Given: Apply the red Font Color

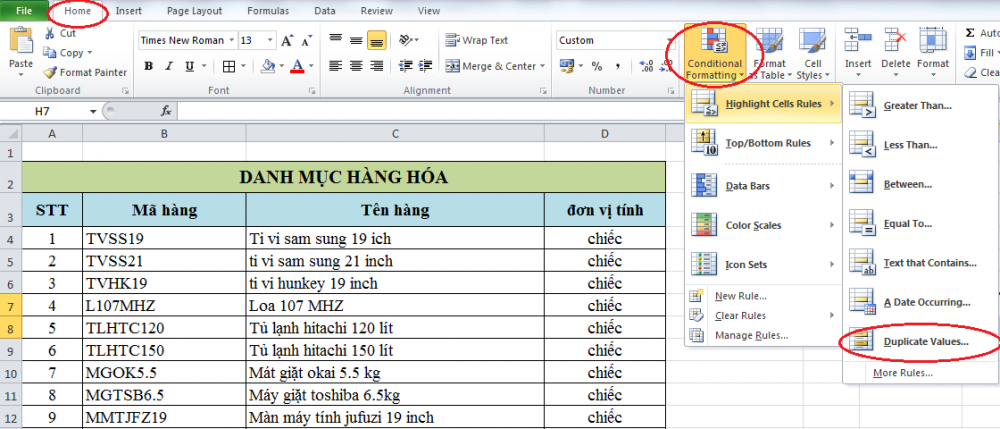Looking at the screenshot, I should click(297, 66).
